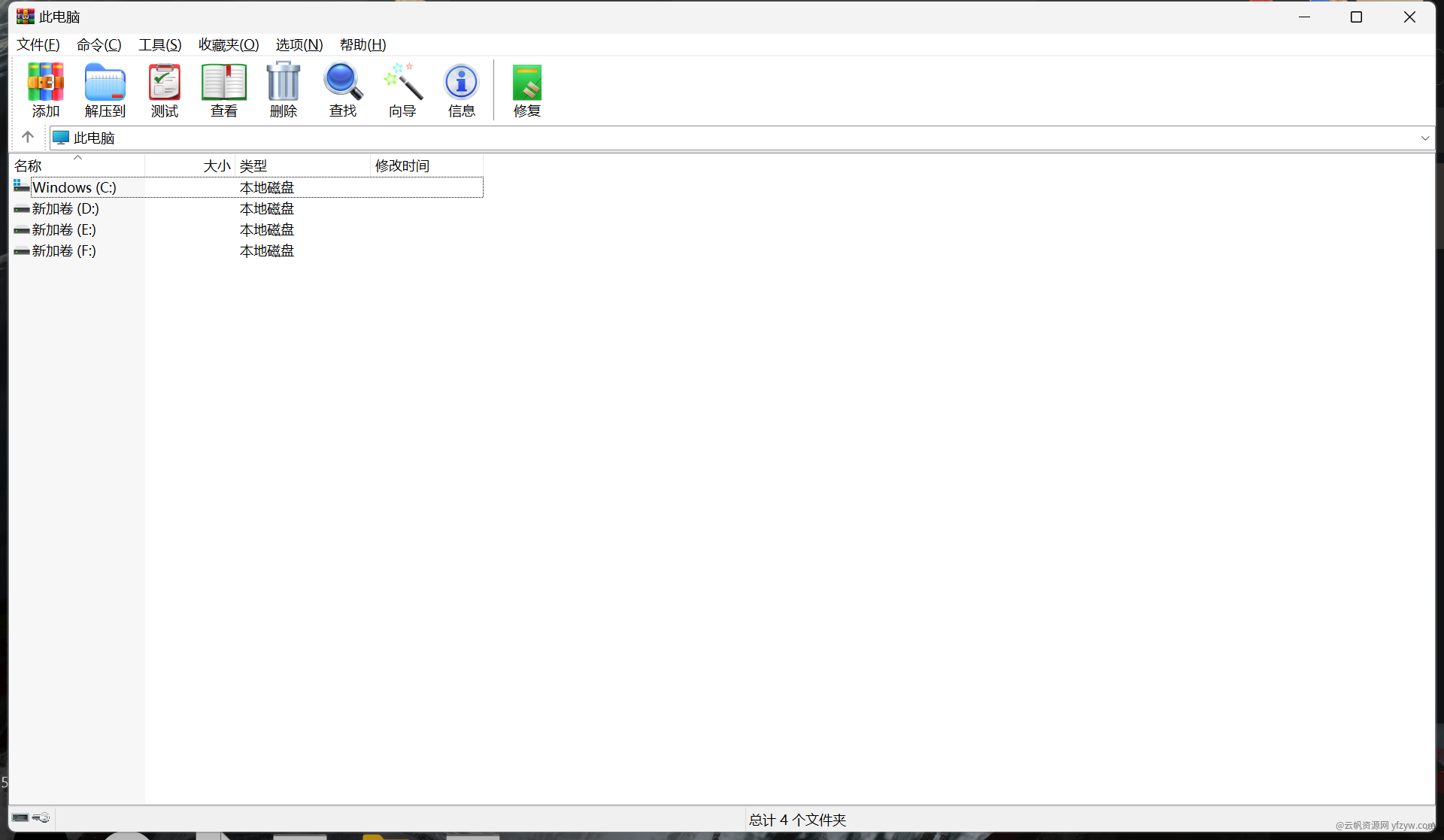Select the Windows (C:) row name
Screen dimensions: 1444x840
[74, 187]
